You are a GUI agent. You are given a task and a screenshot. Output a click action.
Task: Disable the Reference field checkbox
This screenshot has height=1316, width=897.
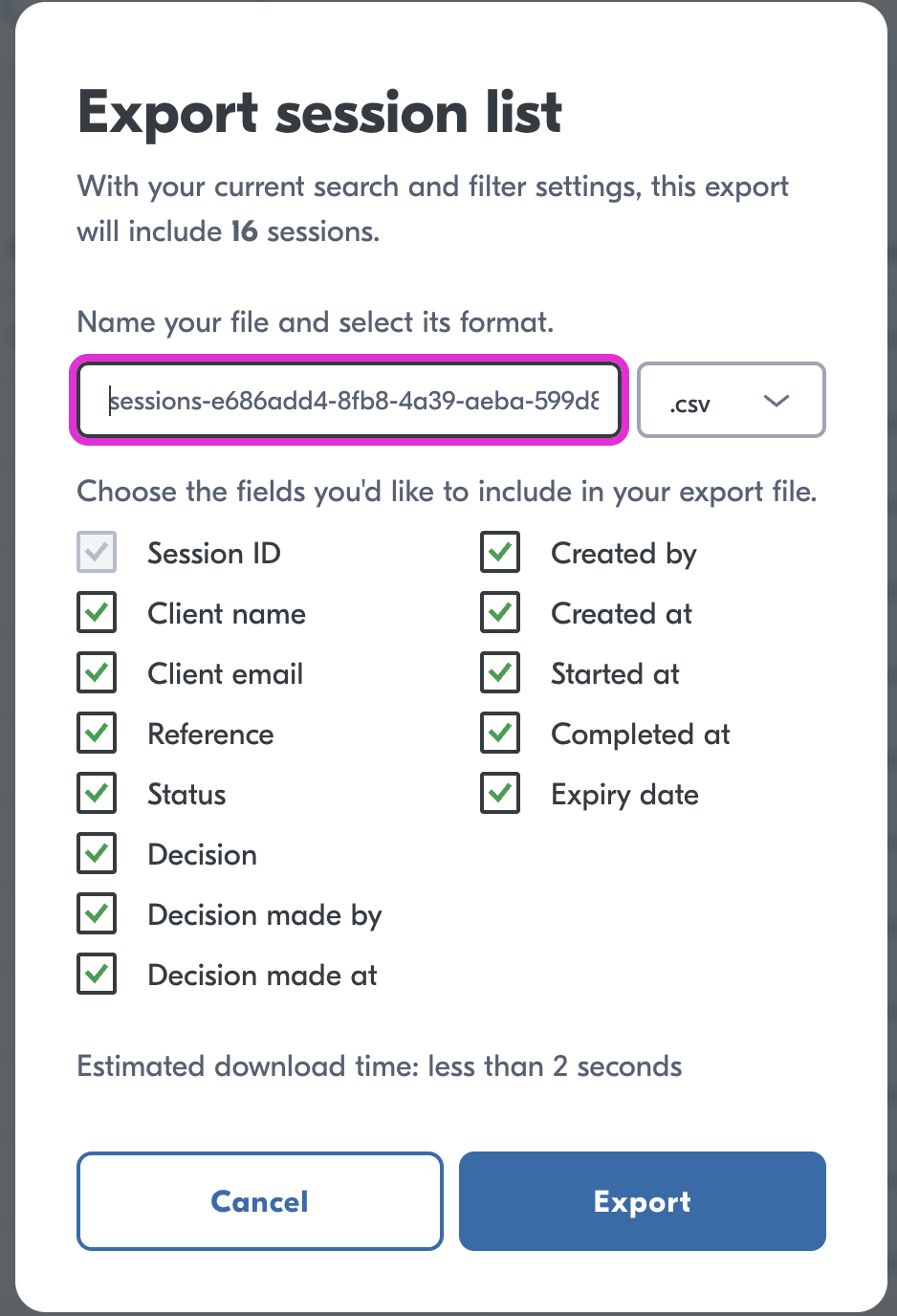97,734
